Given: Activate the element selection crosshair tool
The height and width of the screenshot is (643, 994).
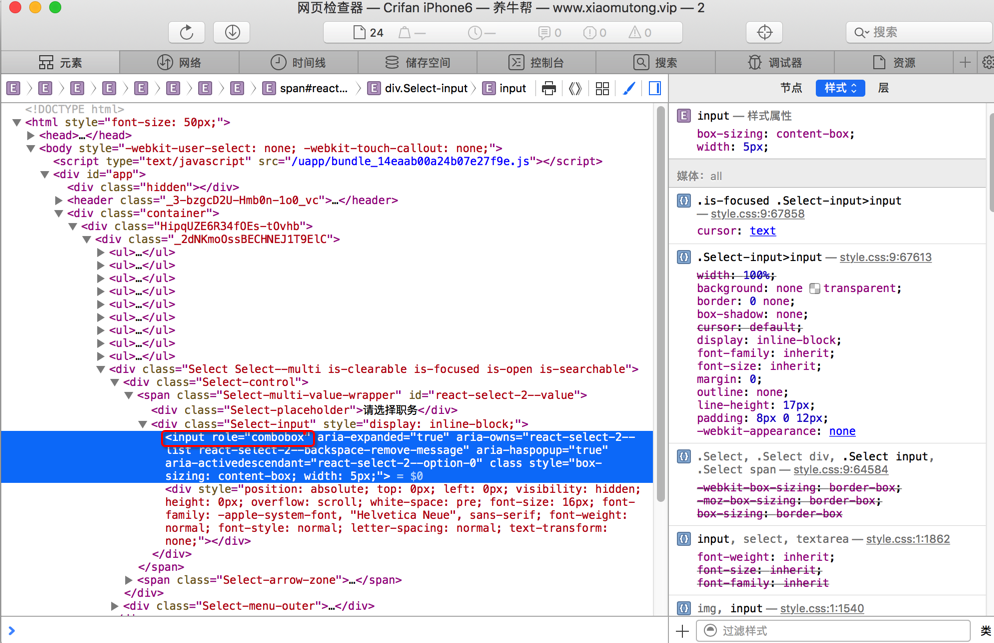Looking at the screenshot, I should click(765, 32).
